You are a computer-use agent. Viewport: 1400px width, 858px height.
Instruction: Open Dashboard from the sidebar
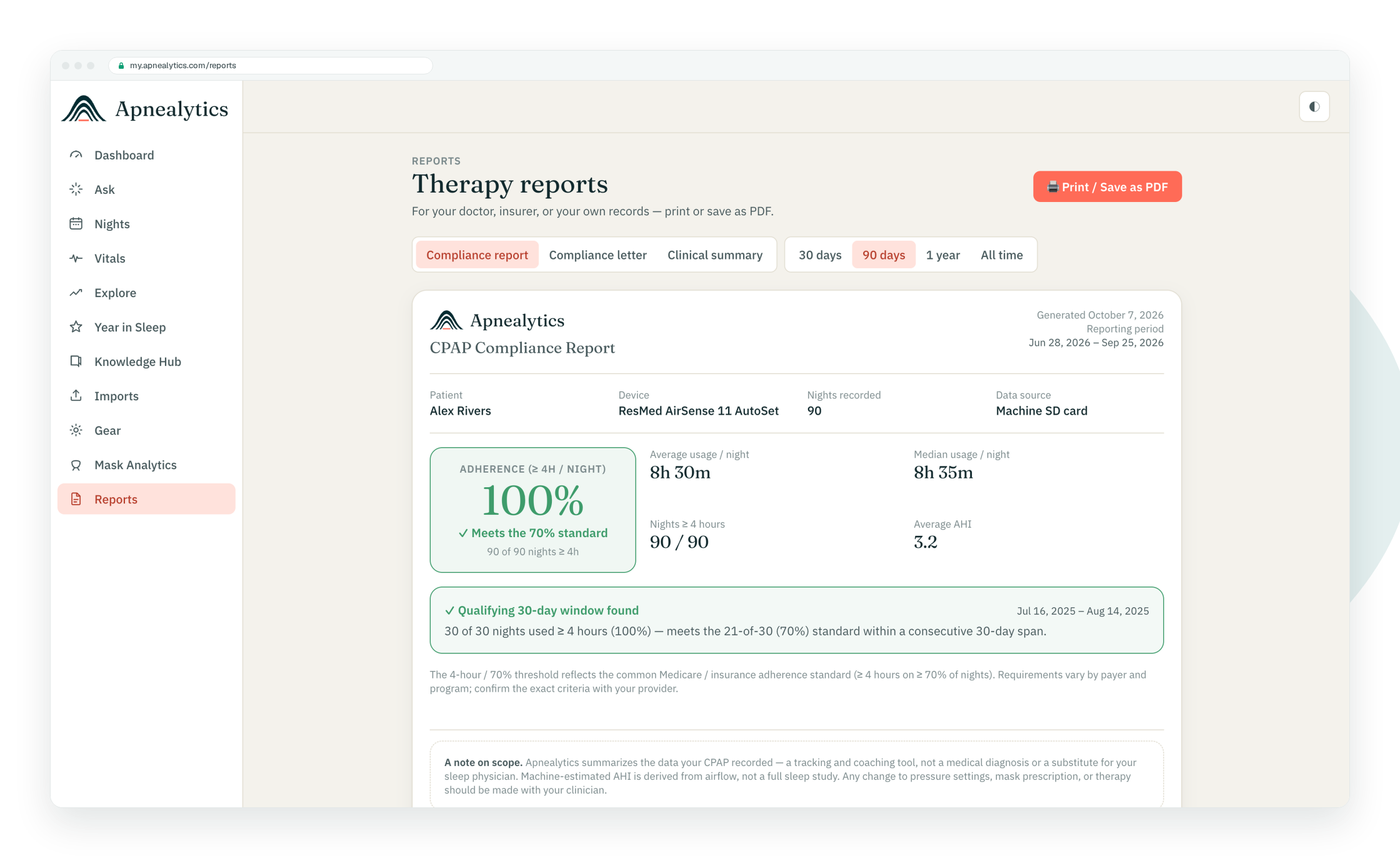point(146,154)
